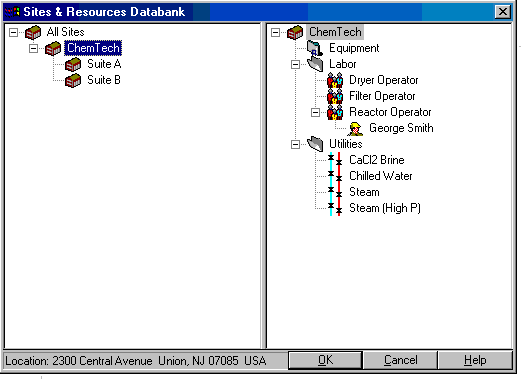The height and width of the screenshot is (379, 521).
Task: Collapse the Labor branch
Action: tap(295, 64)
